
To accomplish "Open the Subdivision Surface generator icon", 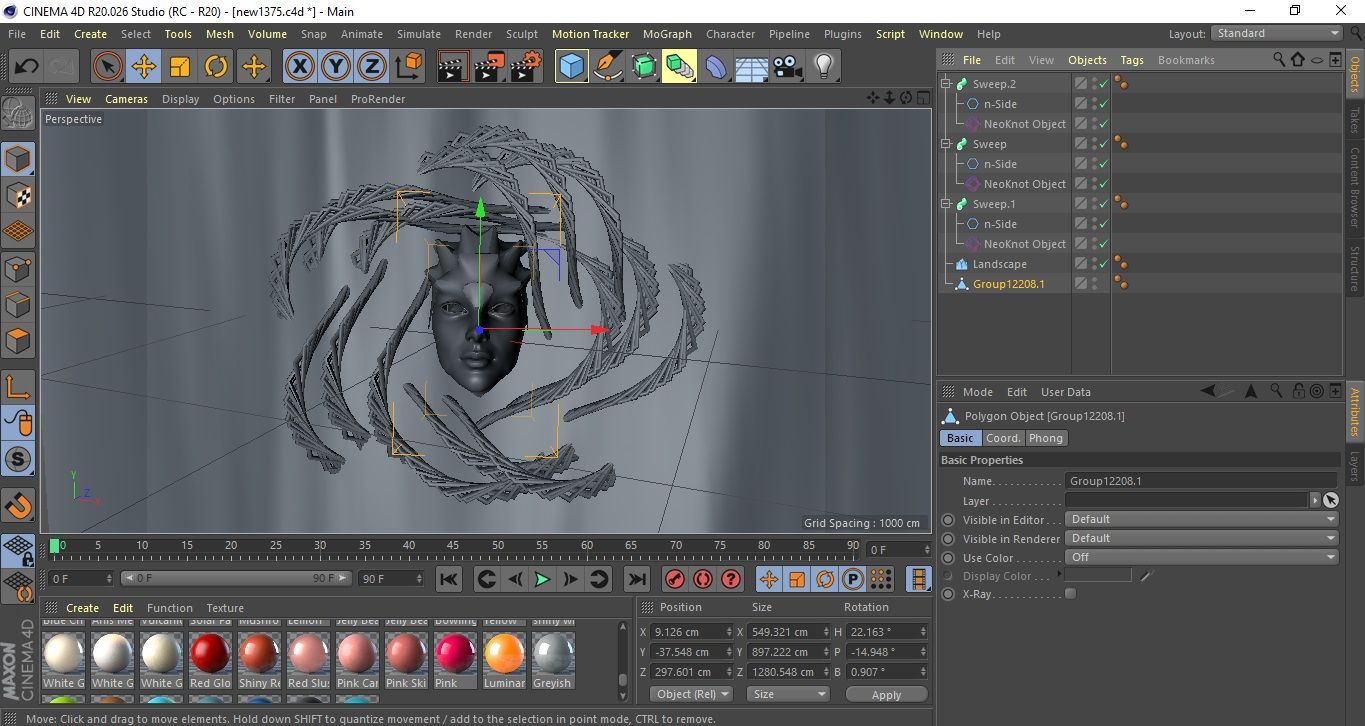I will 644,67.
